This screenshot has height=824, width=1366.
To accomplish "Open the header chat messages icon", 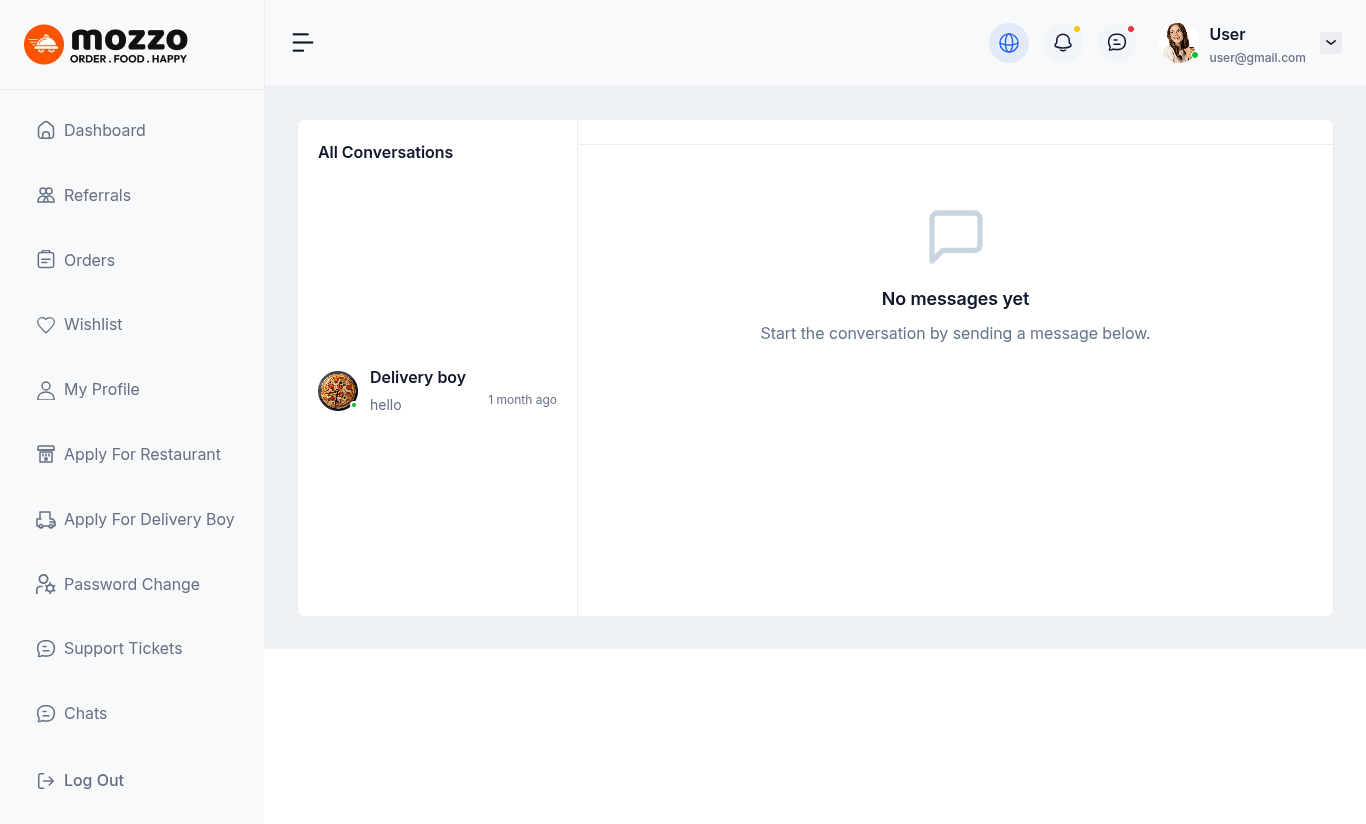I will pos(1116,43).
